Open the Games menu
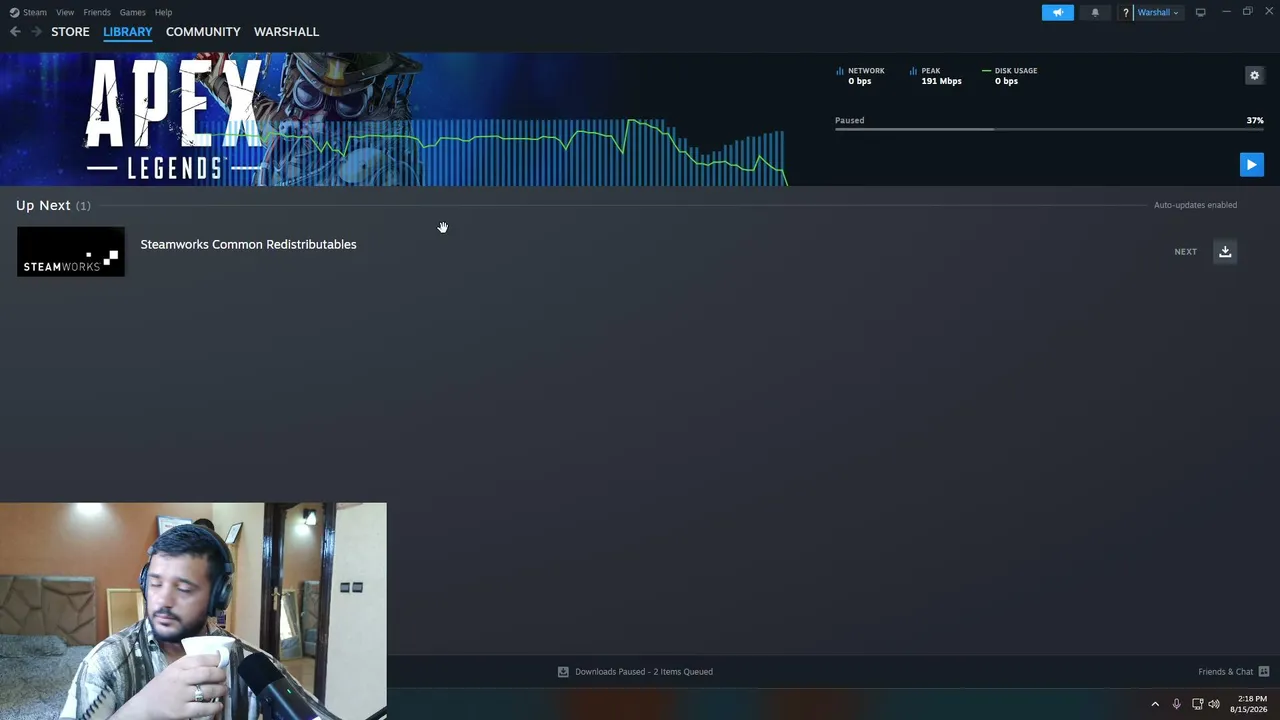 pos(132,12)
